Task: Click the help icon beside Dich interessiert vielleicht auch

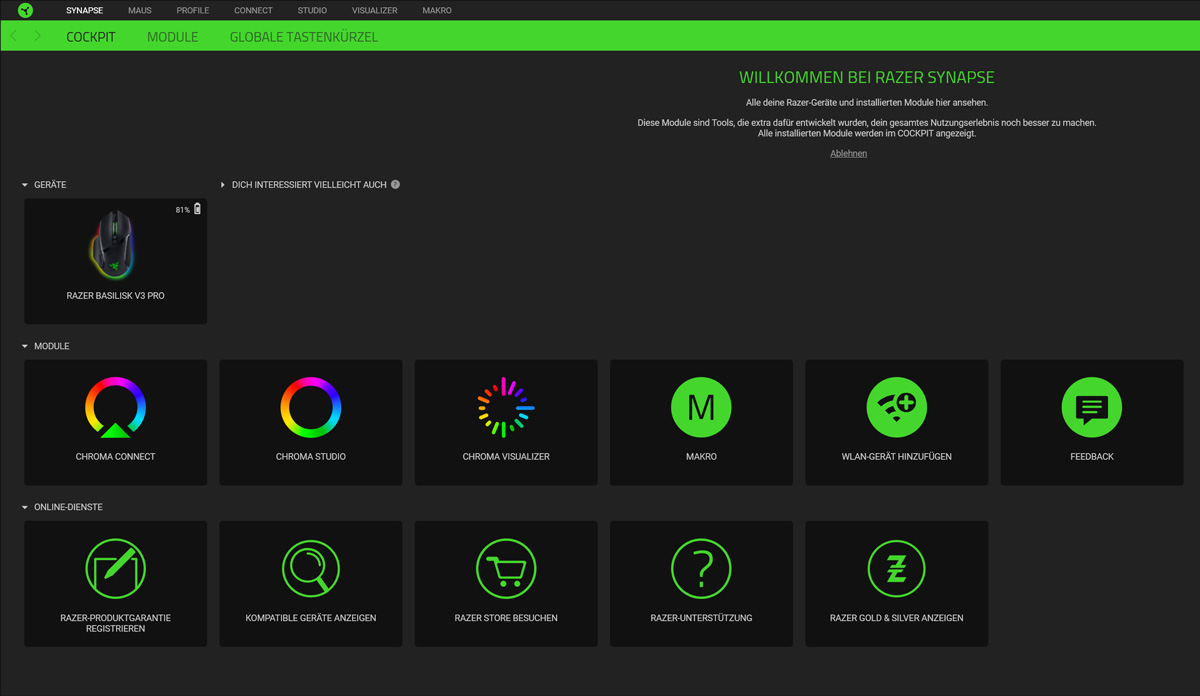Action: (396, 185)
